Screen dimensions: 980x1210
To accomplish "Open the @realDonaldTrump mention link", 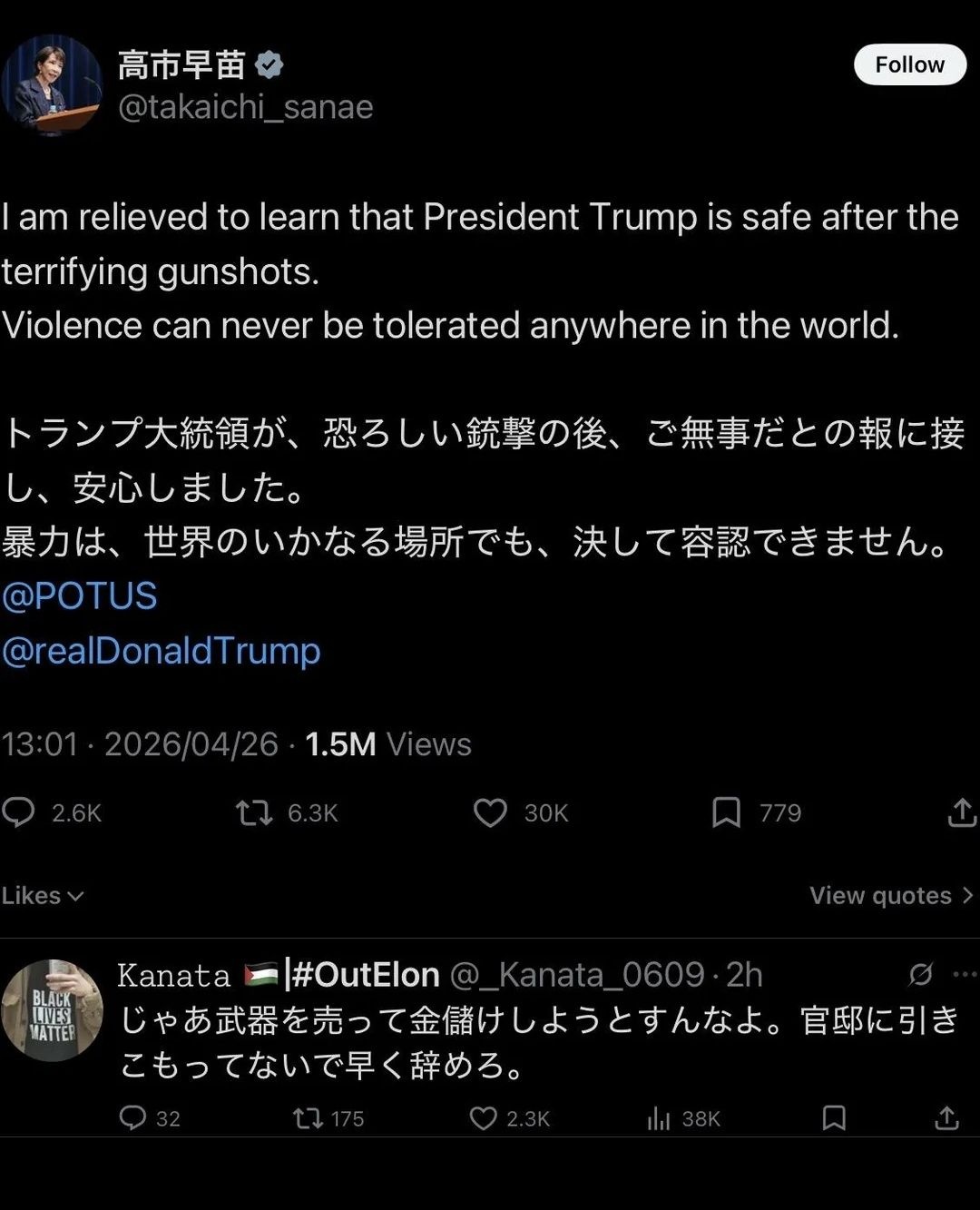I will [162, 651].
